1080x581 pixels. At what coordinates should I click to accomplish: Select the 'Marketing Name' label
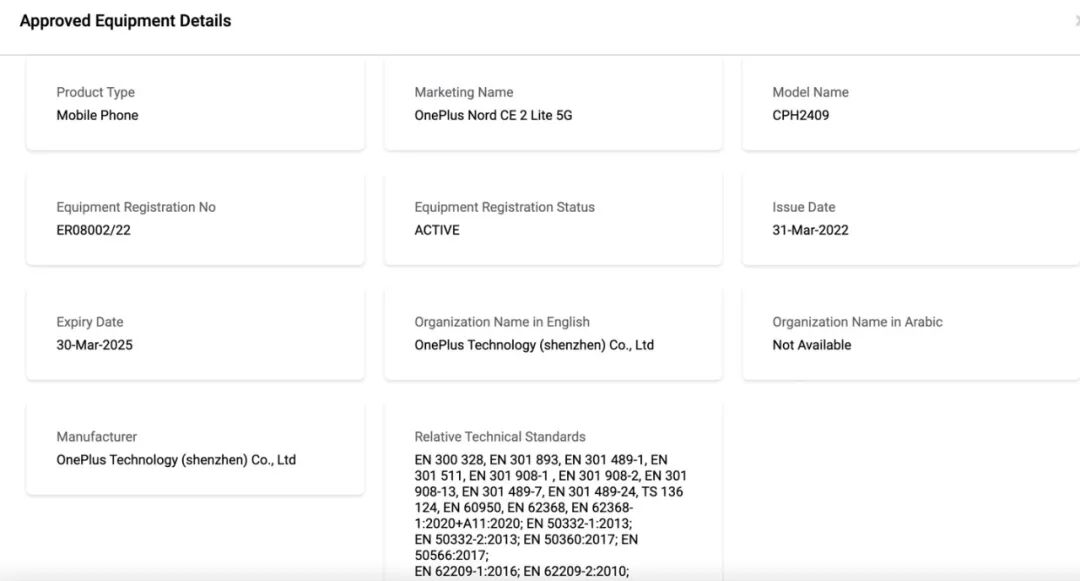coord(464,92)
